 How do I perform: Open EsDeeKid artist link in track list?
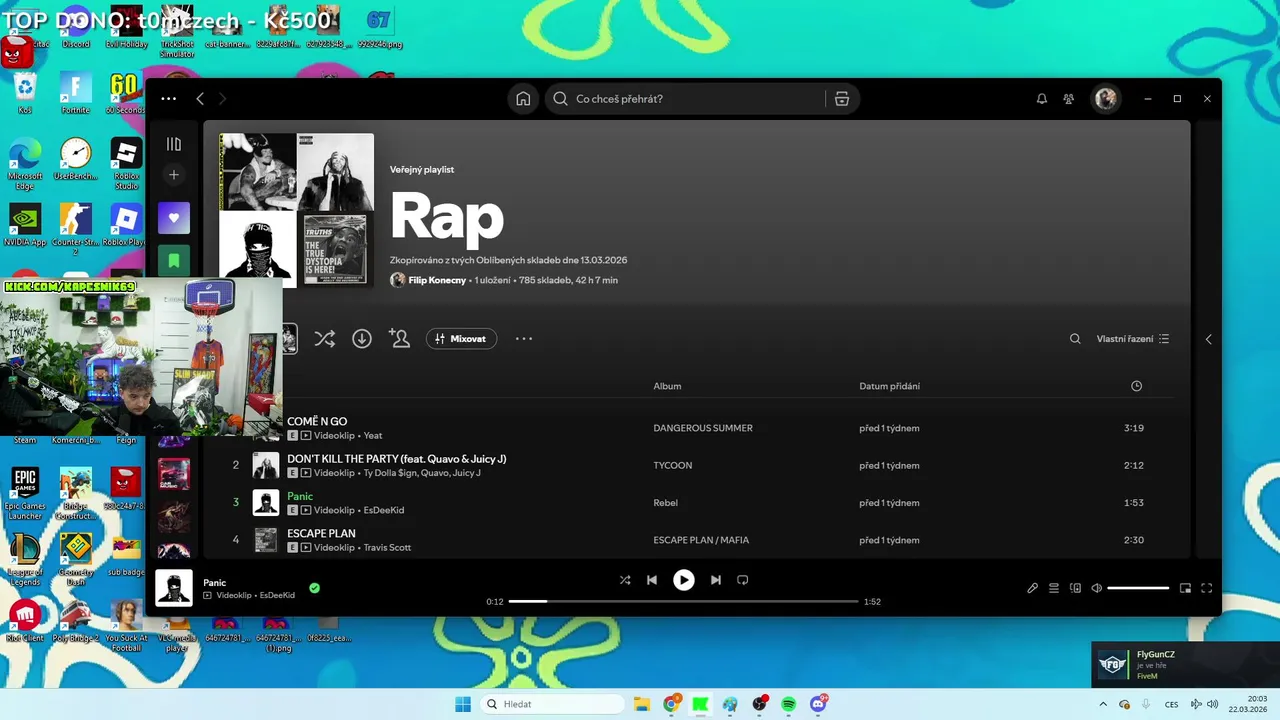coord(384,510)
